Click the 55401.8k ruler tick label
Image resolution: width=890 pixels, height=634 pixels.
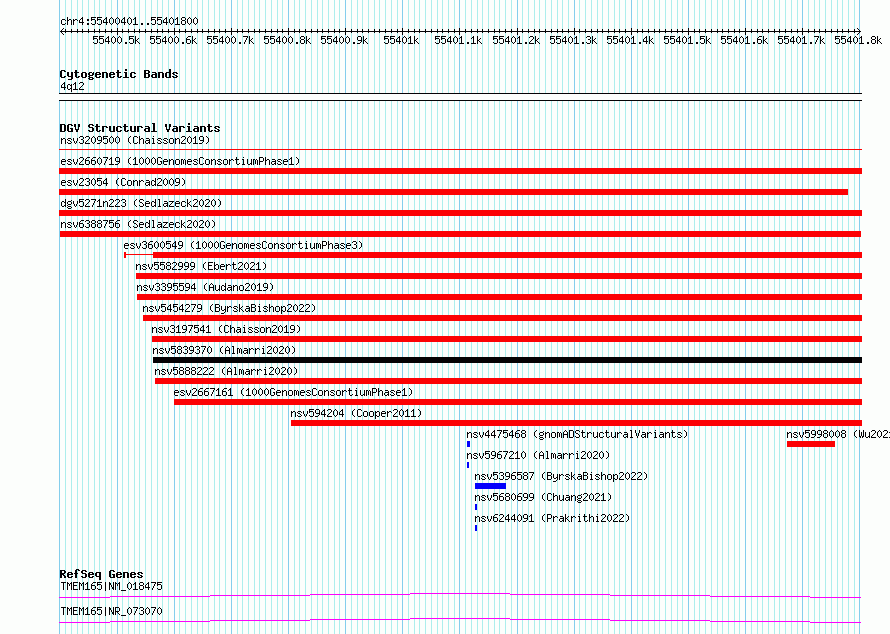point(858,40)
